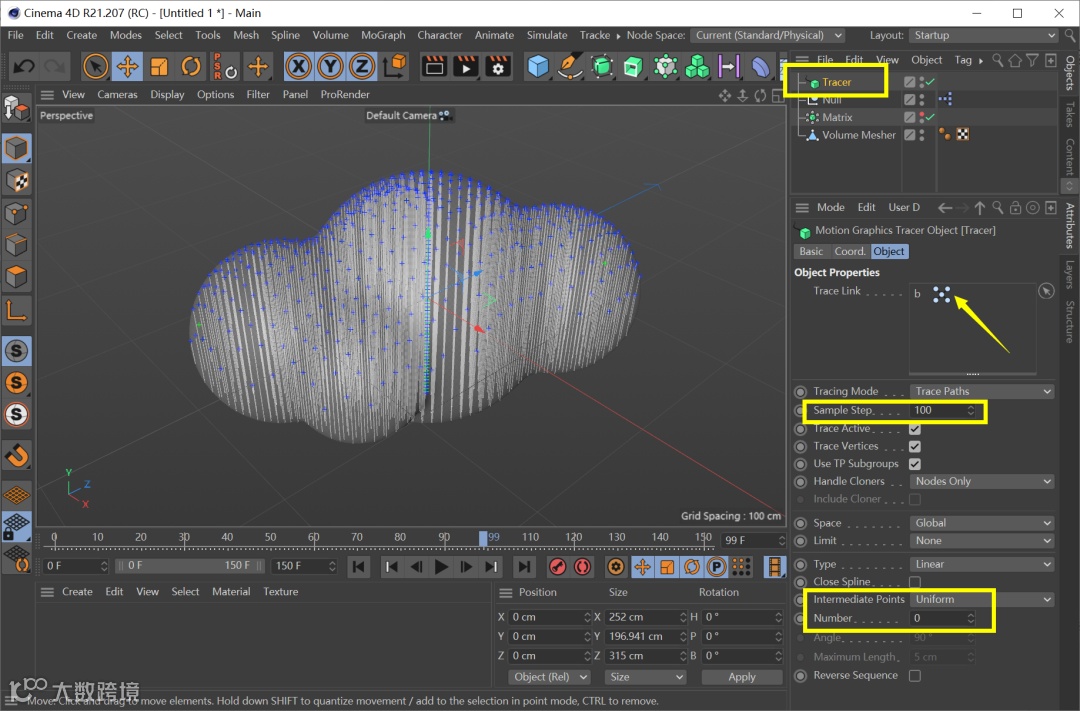Open the MoGraph menu
Screen dimensions: 1080x711
(x=383, y=35)
